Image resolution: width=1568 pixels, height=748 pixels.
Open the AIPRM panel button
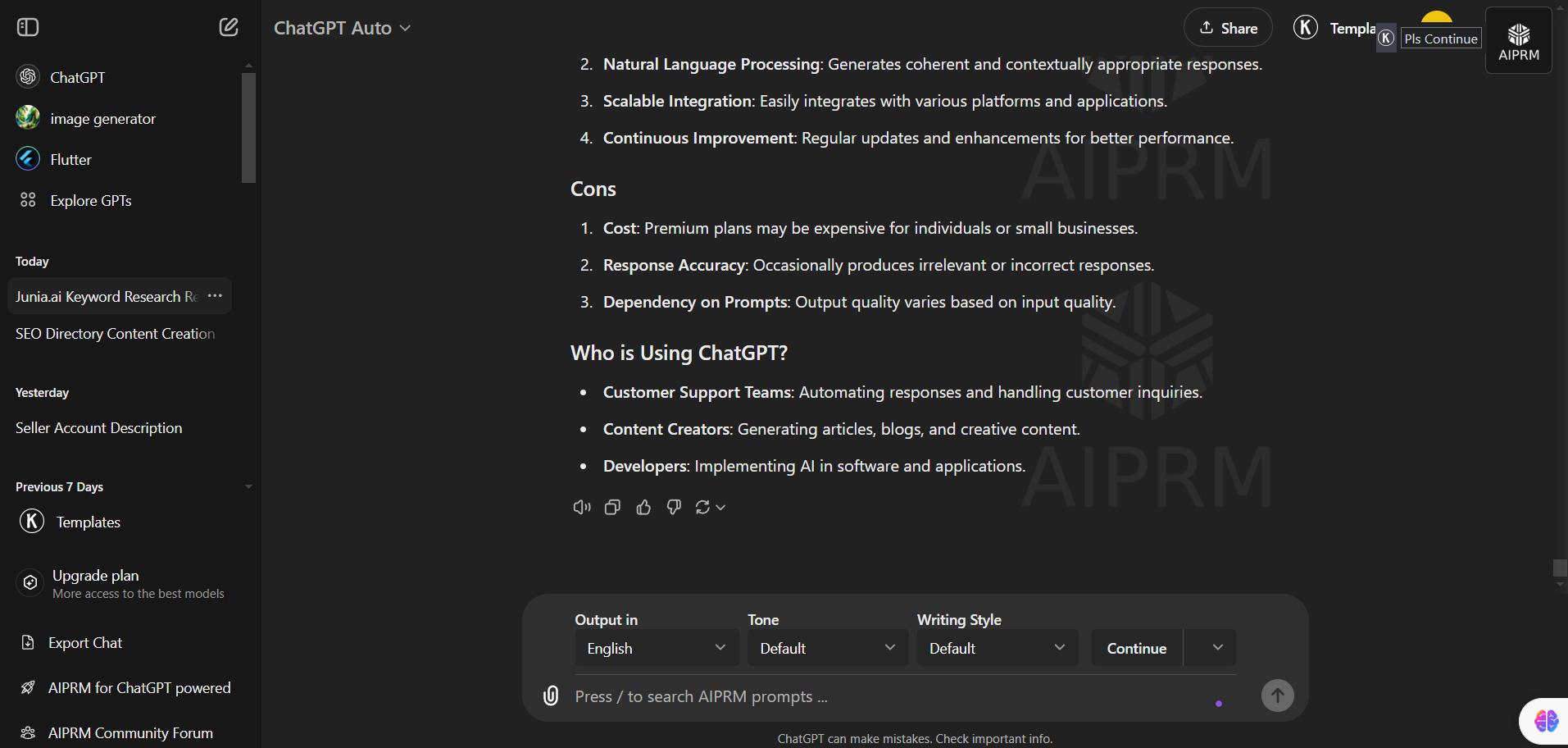click(x=1518, y=40)
